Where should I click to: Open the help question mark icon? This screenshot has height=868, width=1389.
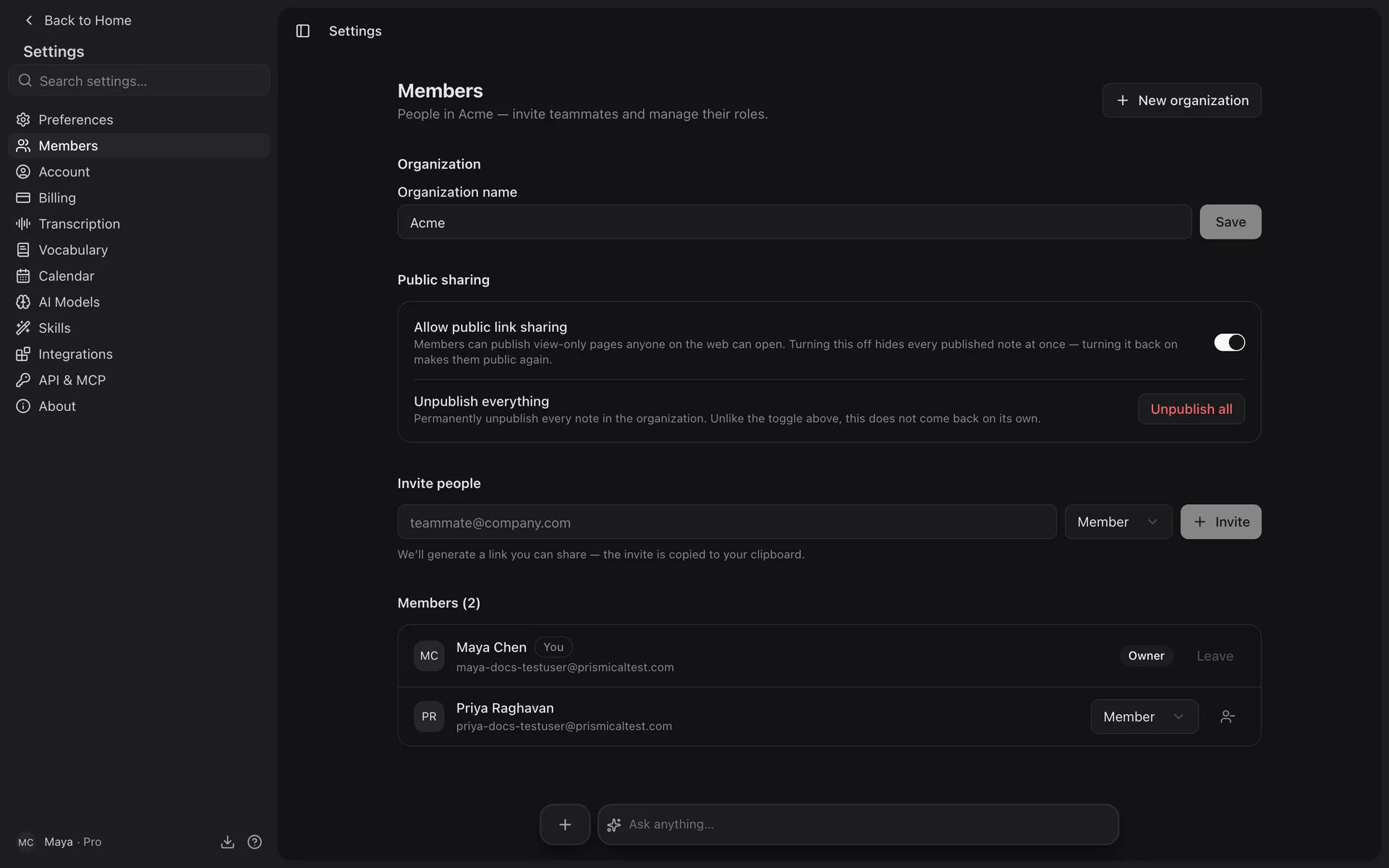pos(255,842)
